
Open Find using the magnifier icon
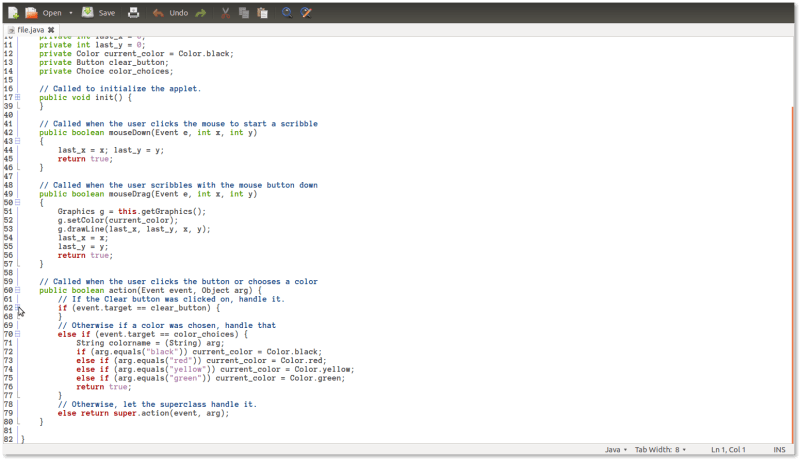pos(287,13)
